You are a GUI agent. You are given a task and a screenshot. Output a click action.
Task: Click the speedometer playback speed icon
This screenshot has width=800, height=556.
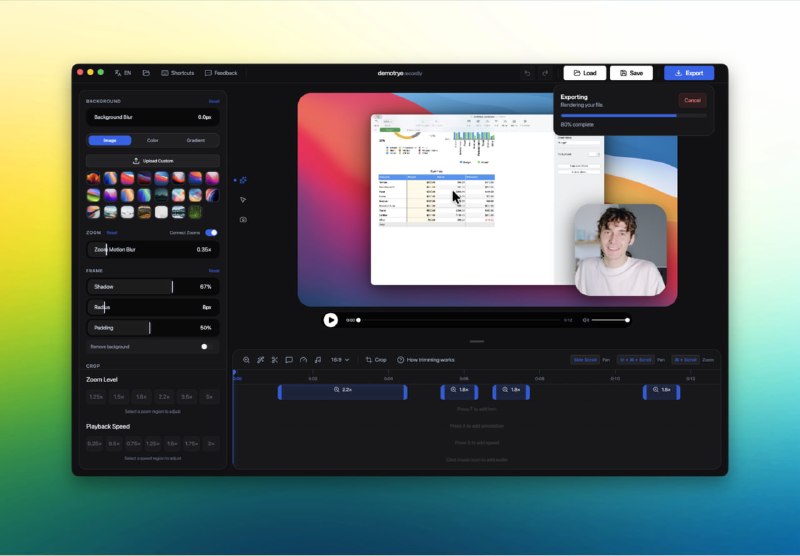pyautogui.click(x=303, y=360)
